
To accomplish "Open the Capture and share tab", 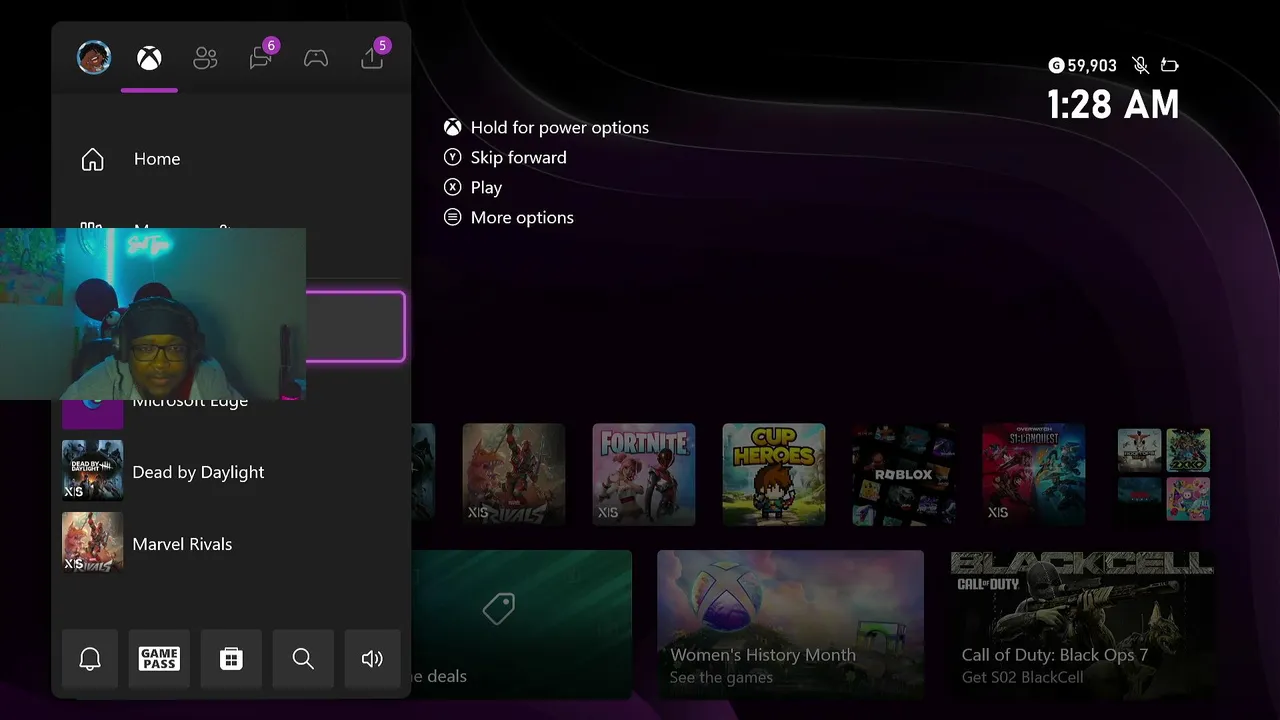I will (372, 58).
